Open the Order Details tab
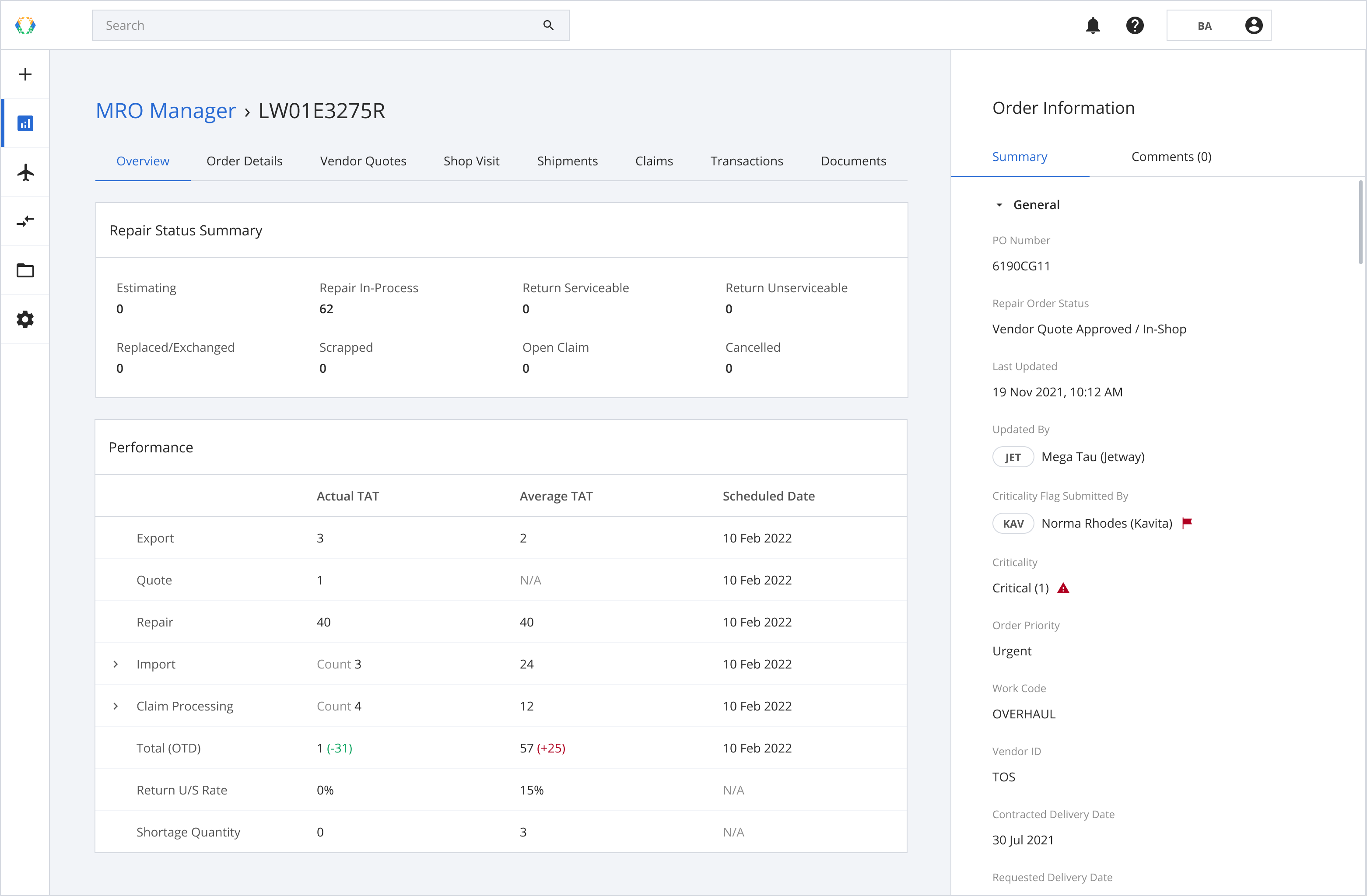The height and width of the screenshot is (896, 1367). [244, 161]
